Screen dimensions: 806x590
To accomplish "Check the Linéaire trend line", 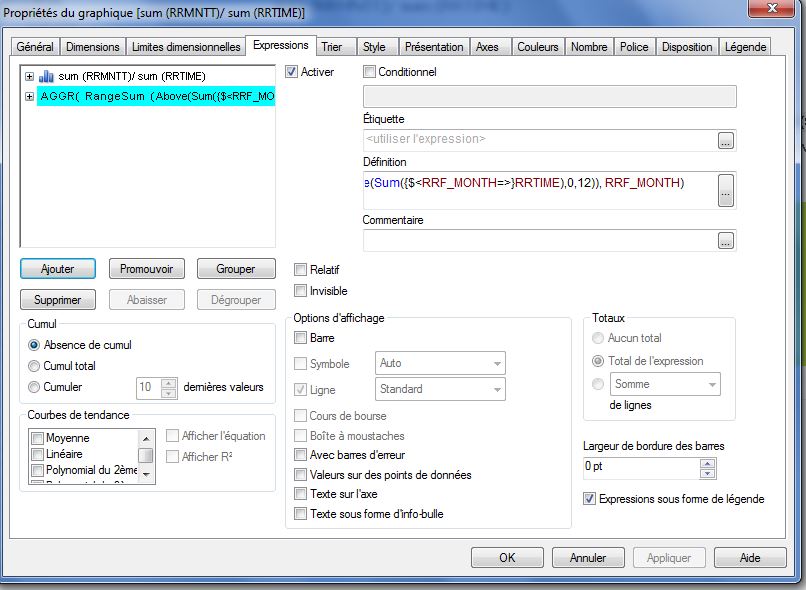I will pyautogui.click(x=38, y=454).
